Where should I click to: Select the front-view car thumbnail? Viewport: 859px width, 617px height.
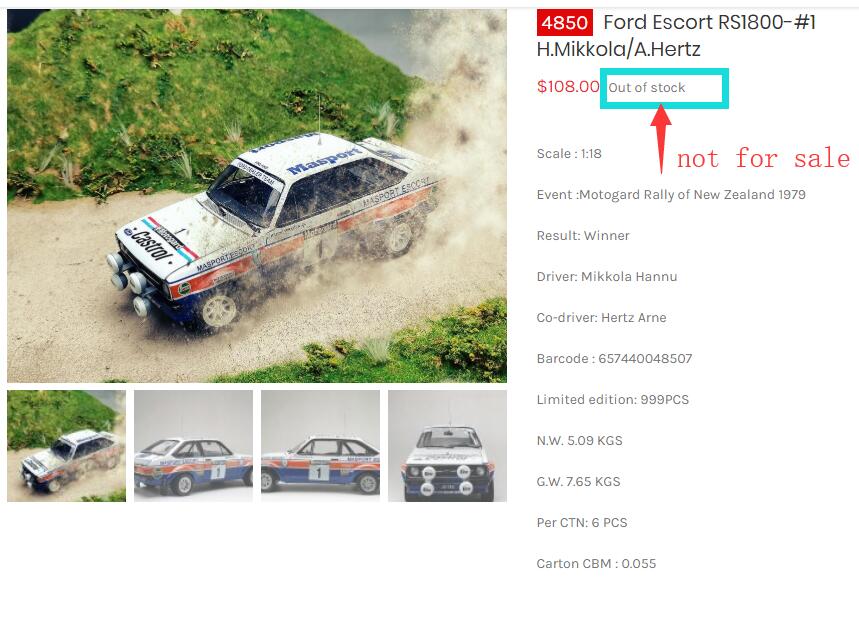pyautogui.click(x=448, y=446)
